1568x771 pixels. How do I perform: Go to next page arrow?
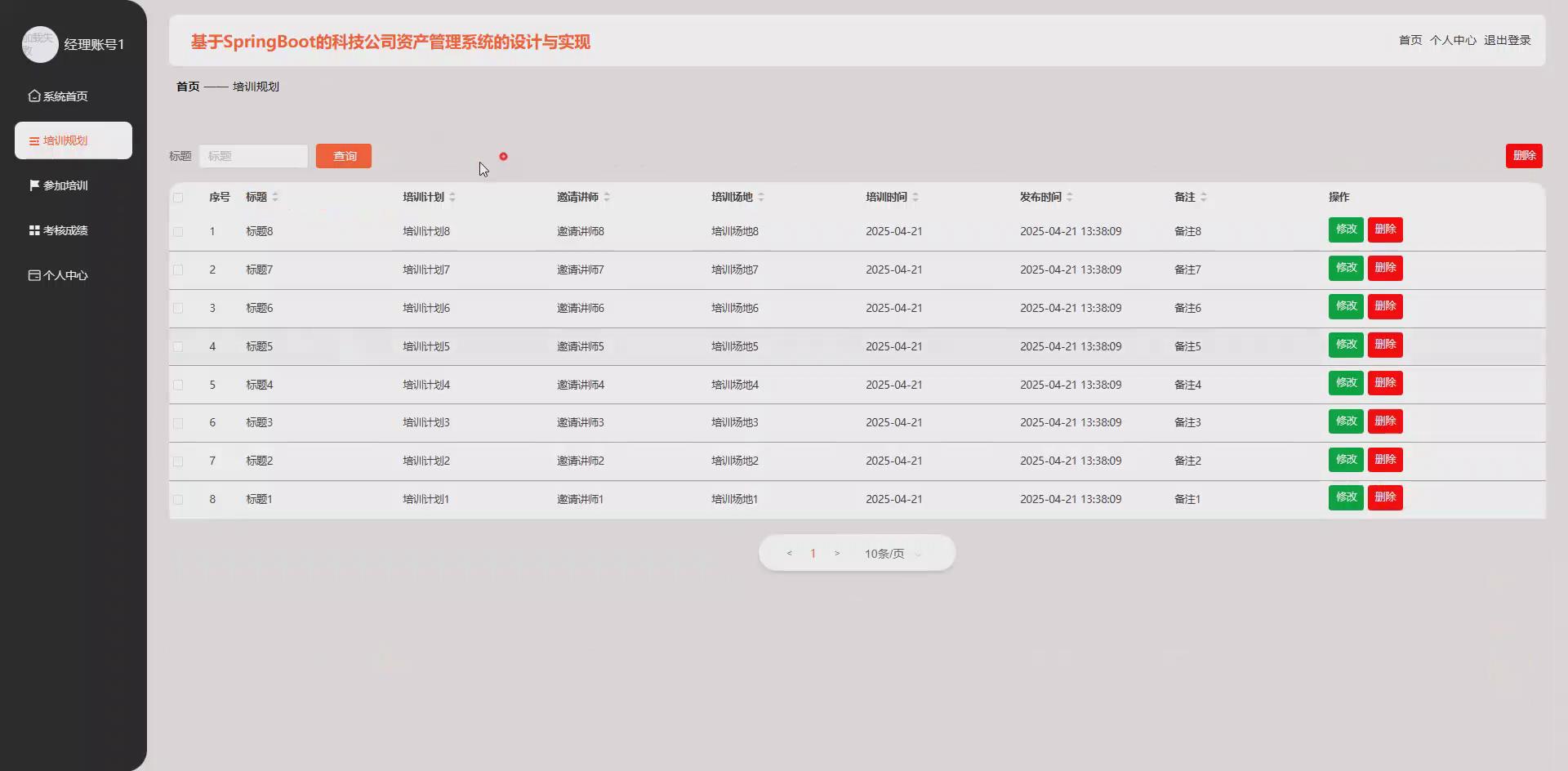click(837, 553)
